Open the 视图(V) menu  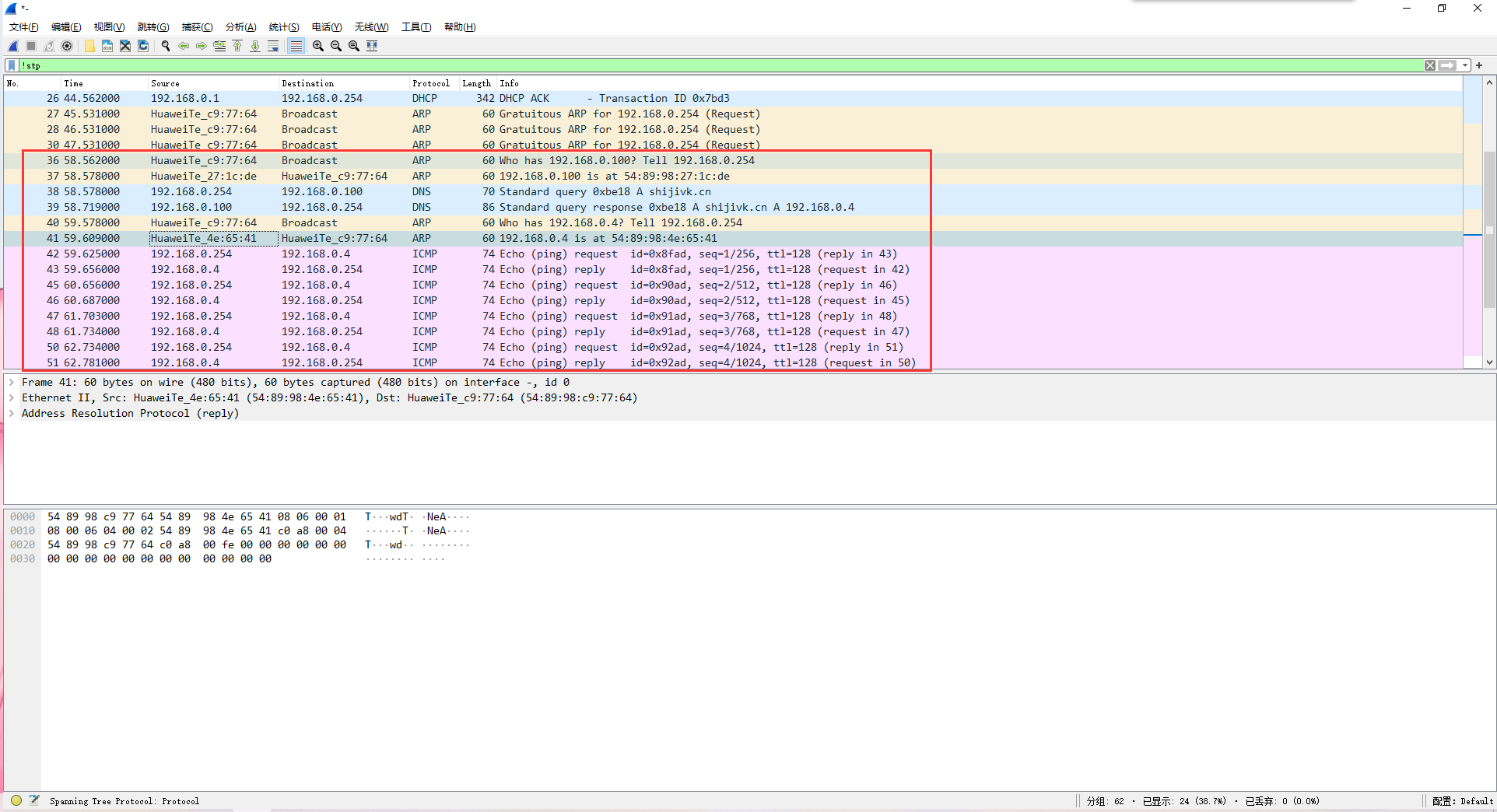tap(109, 27)
